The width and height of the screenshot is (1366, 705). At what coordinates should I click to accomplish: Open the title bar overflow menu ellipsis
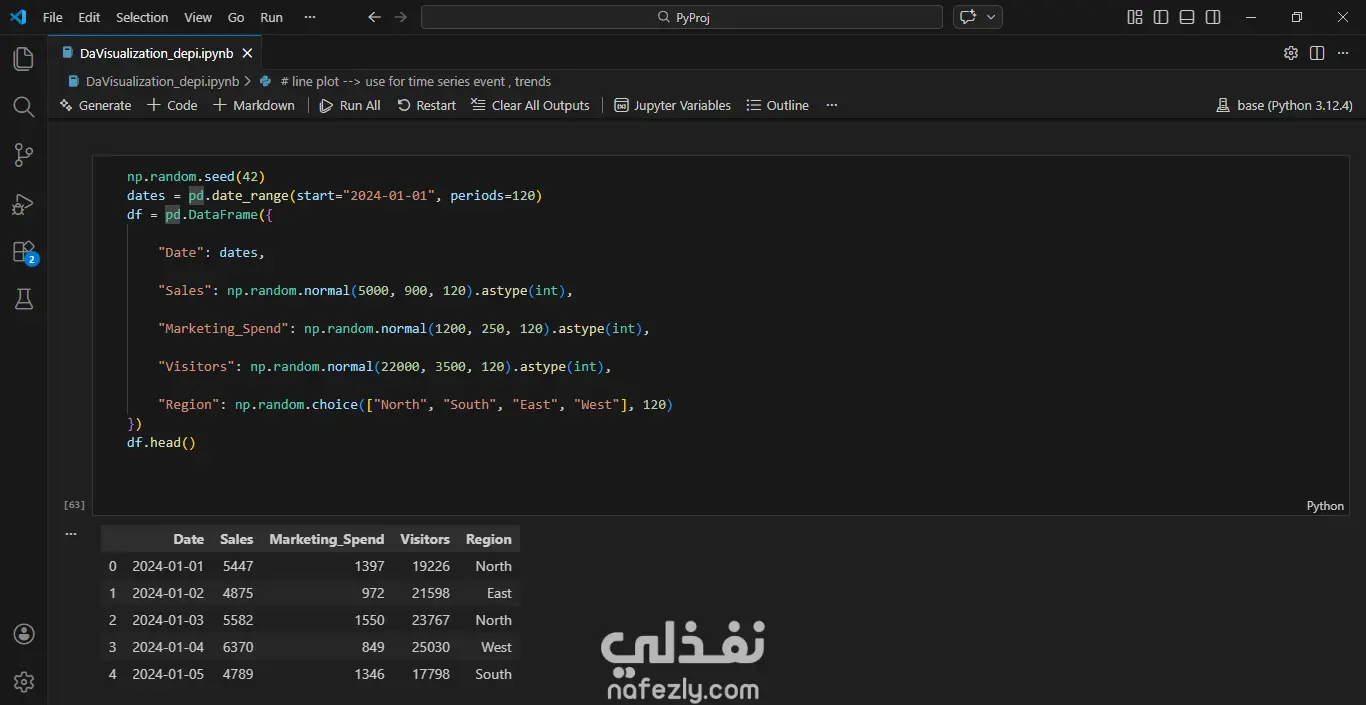pyautogui.click(x=310, y=17)
